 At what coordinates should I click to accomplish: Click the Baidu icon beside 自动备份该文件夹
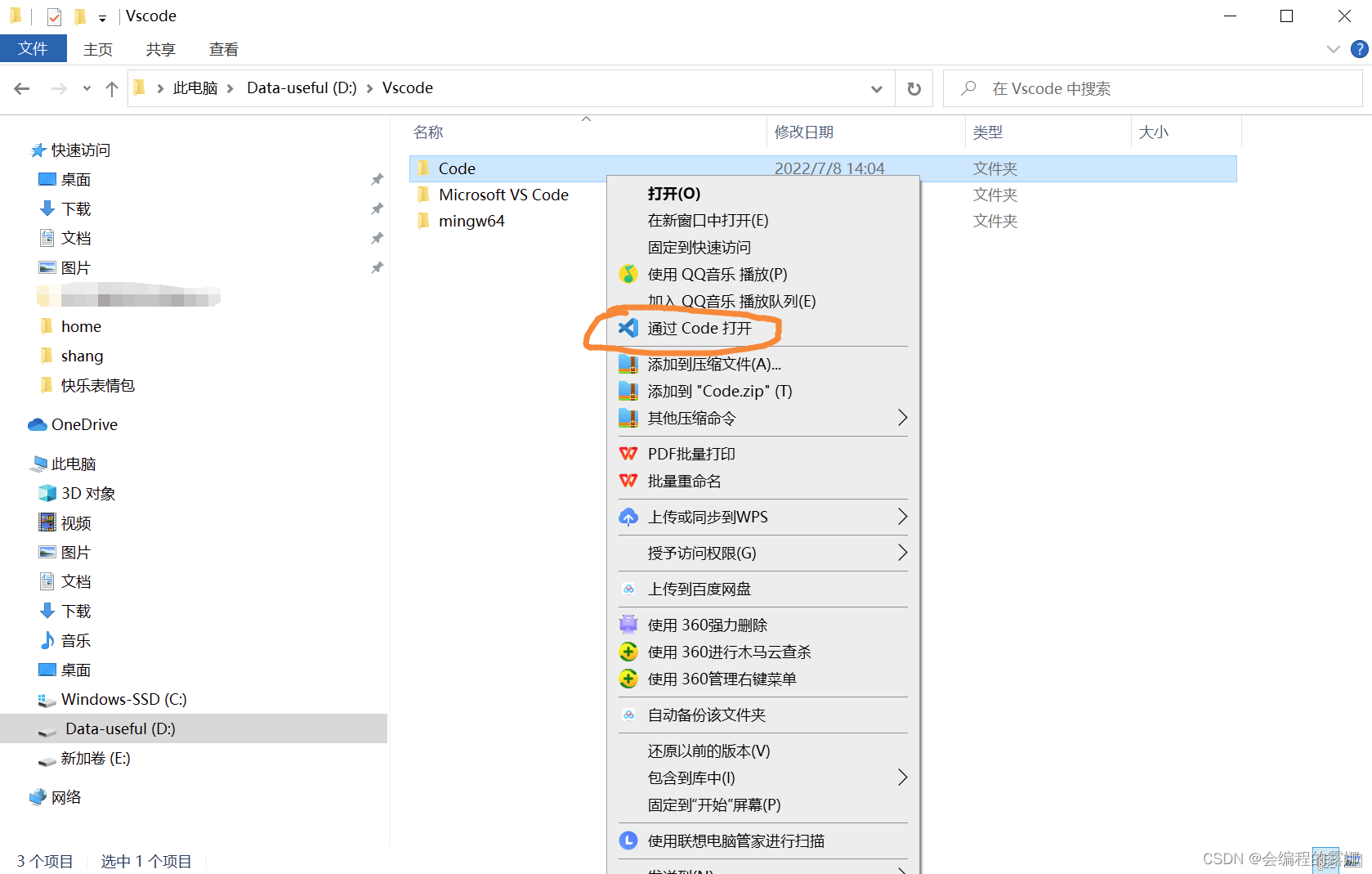coord(628,715)
